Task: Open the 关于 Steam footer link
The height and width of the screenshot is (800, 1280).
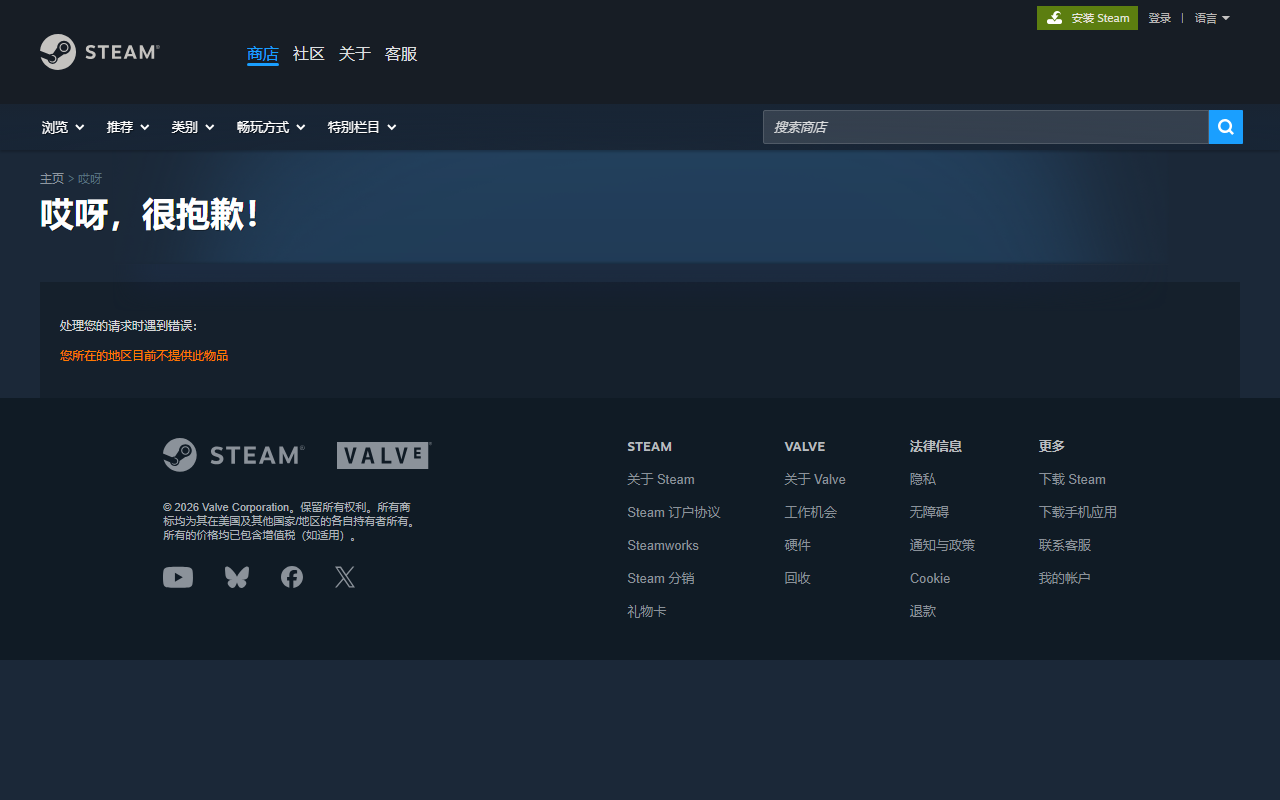Action: click(661, 480)
